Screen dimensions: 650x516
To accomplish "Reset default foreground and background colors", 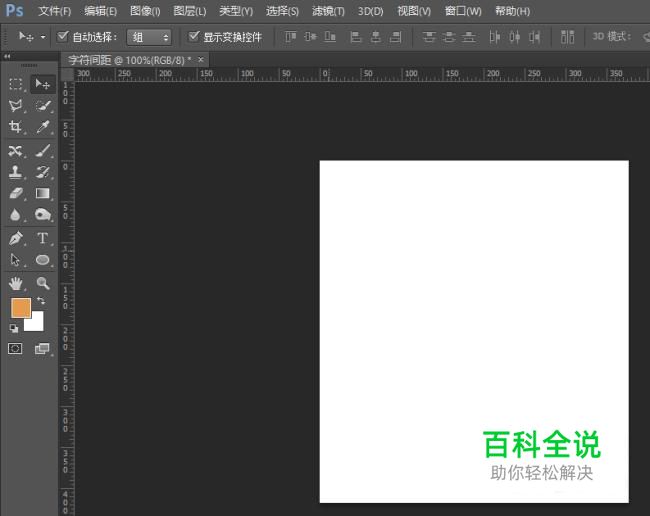I will 14,329.
